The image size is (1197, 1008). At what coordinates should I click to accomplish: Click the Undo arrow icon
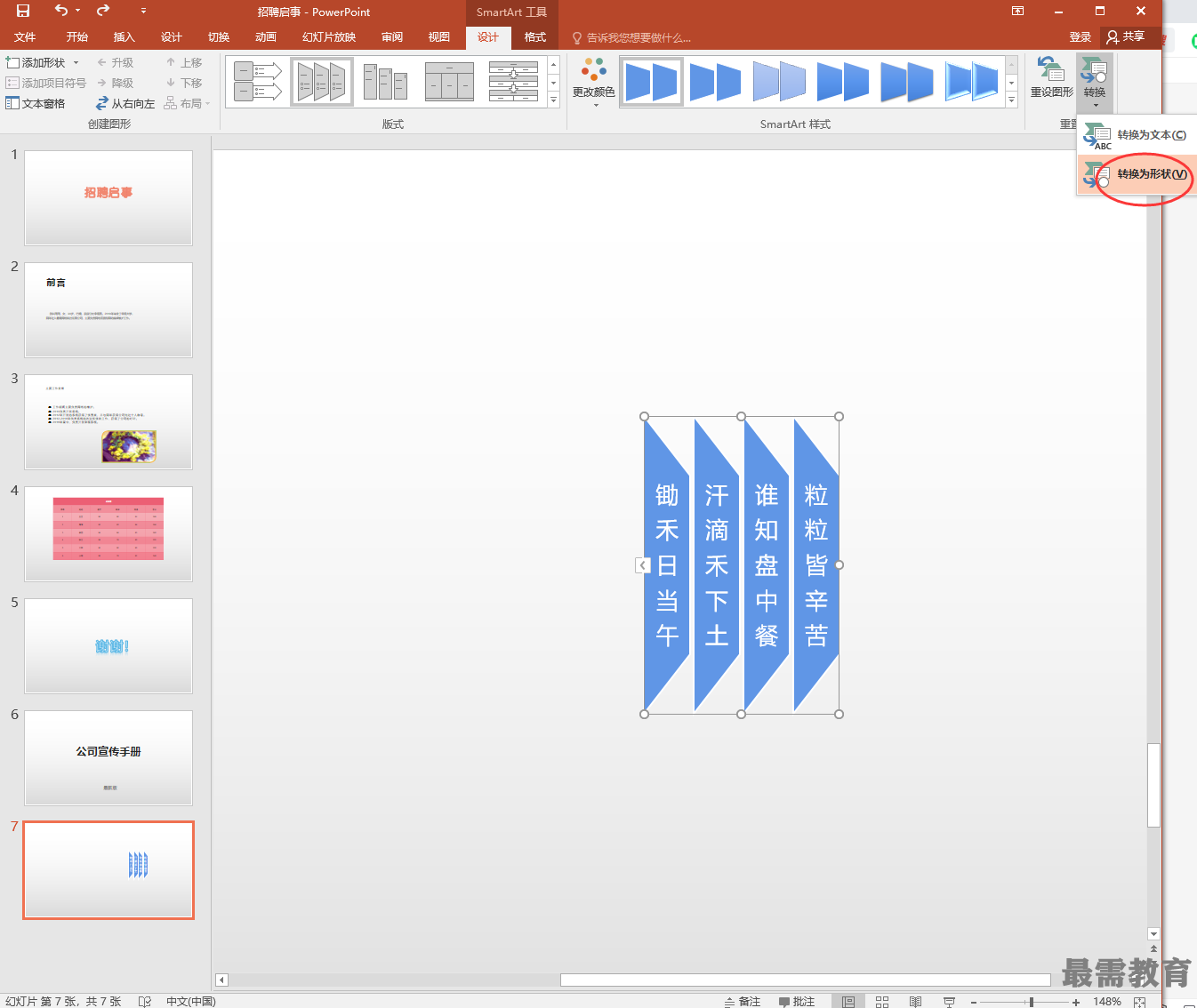click(60, 11)
